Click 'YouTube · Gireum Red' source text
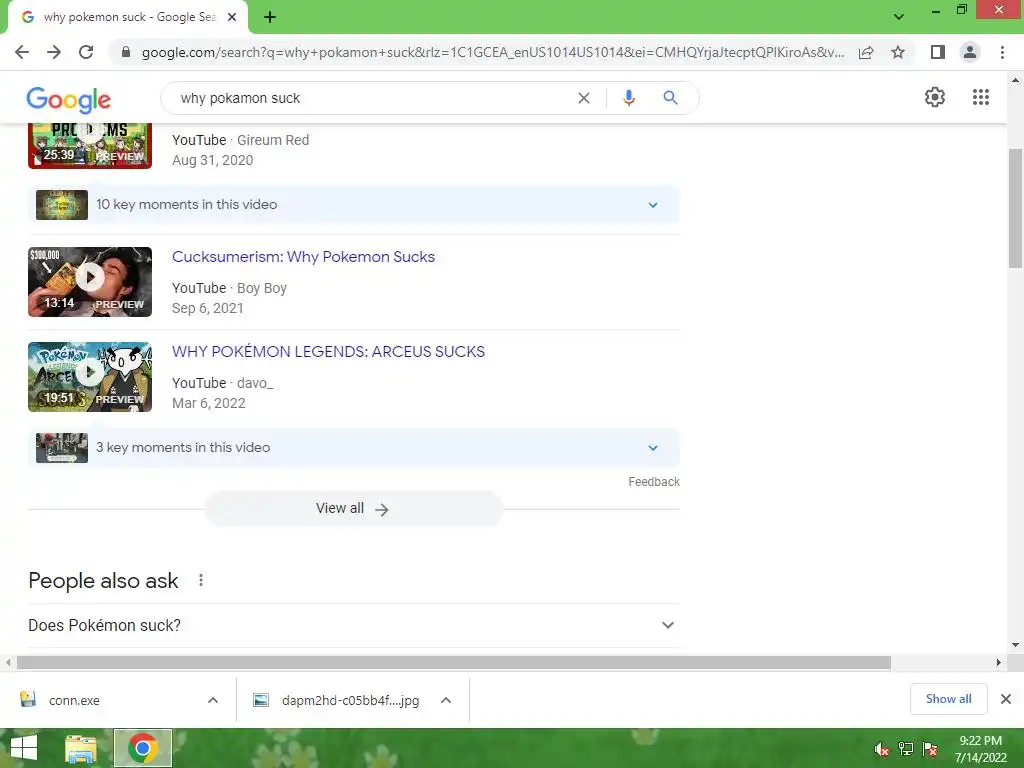 [240, 140]
